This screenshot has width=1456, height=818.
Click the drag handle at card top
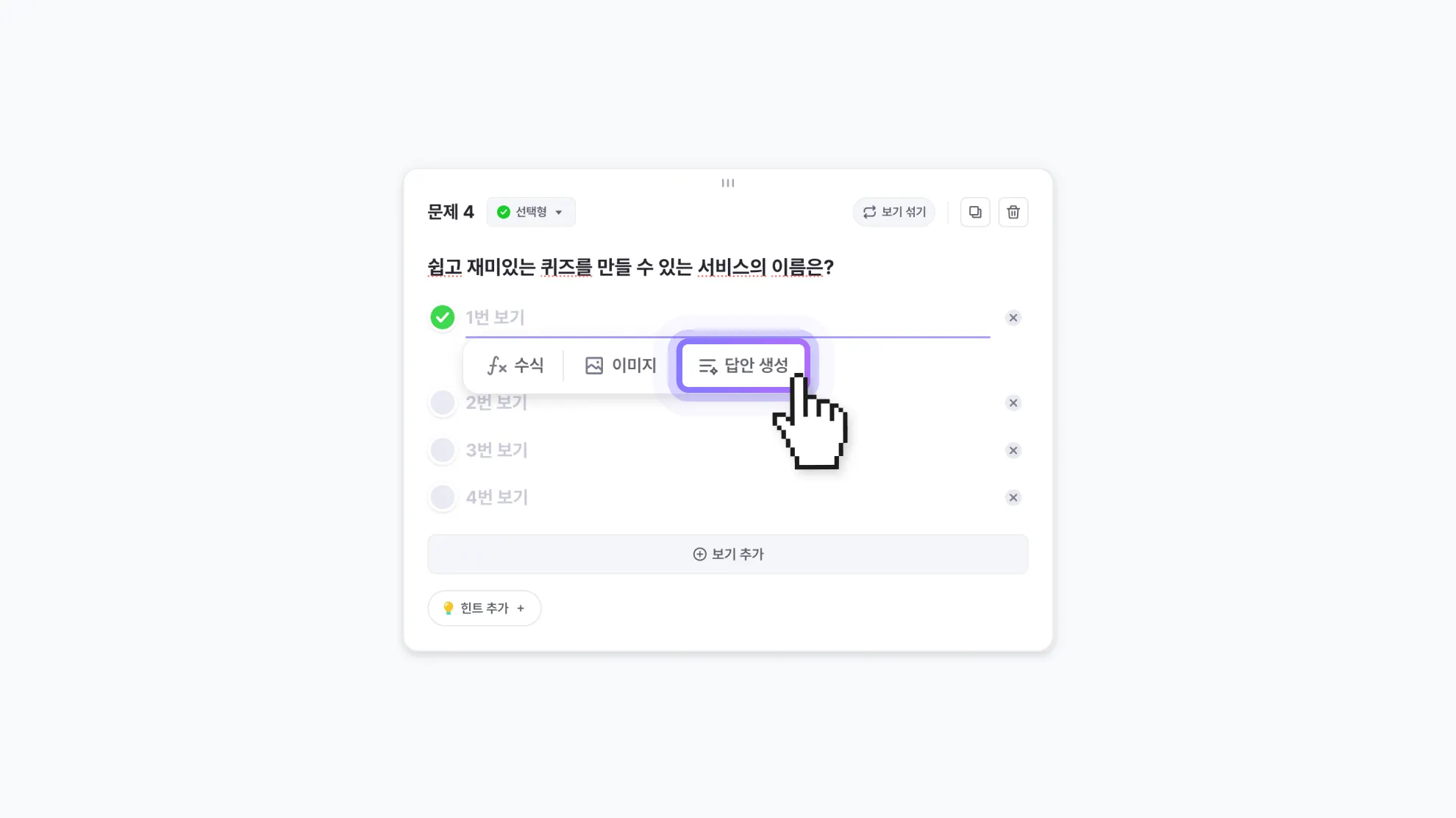coord(728,183)
